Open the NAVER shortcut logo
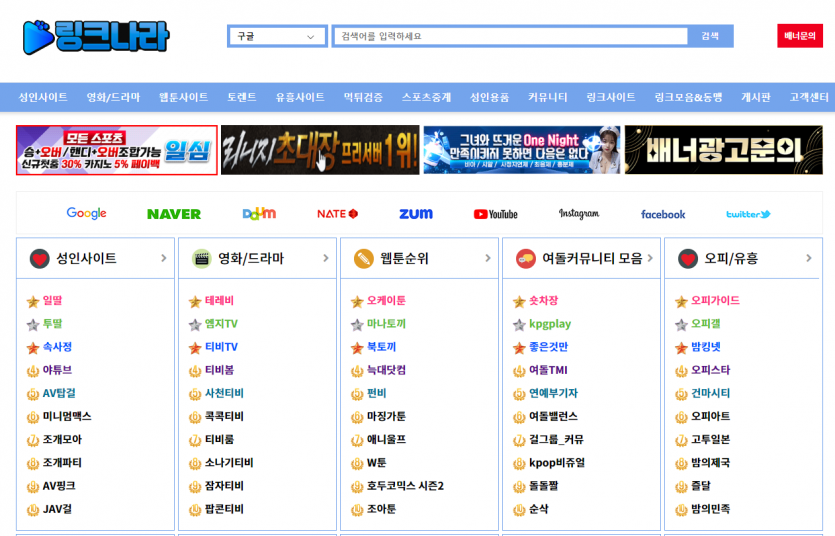This screenshot has width=835, height=536. [x=174, y=214]
